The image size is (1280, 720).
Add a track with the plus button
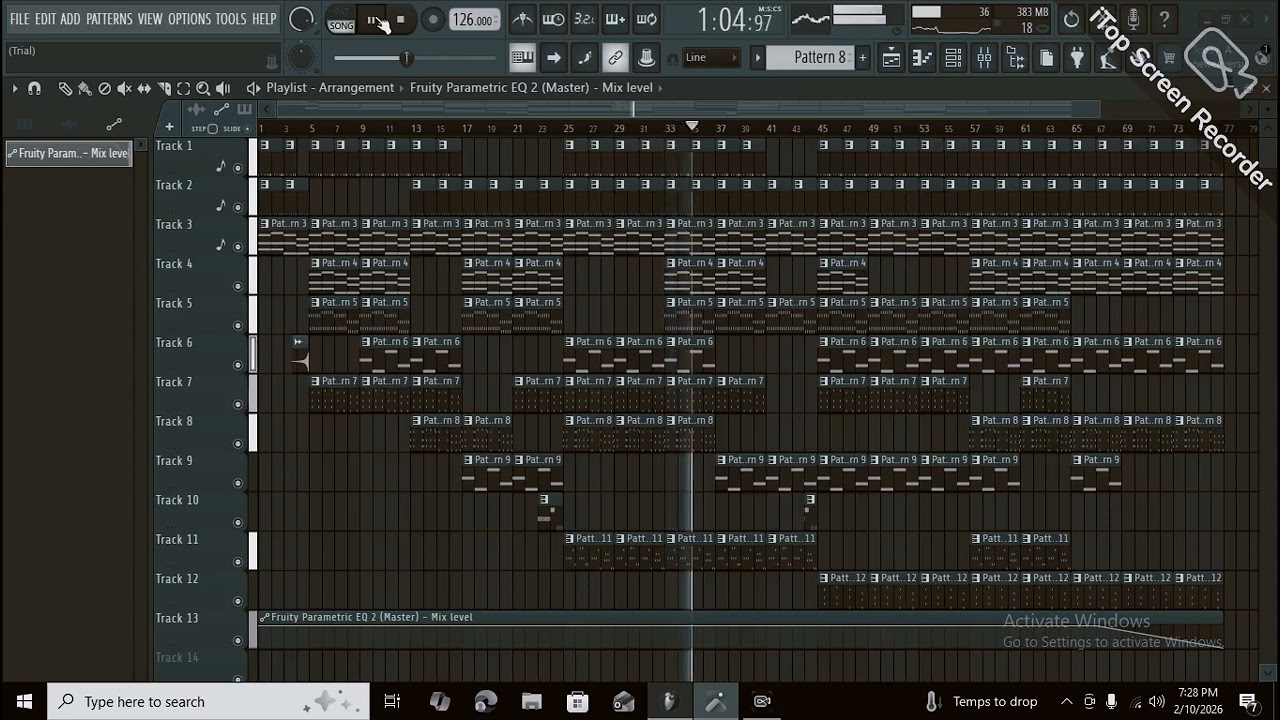pos(169,127)
